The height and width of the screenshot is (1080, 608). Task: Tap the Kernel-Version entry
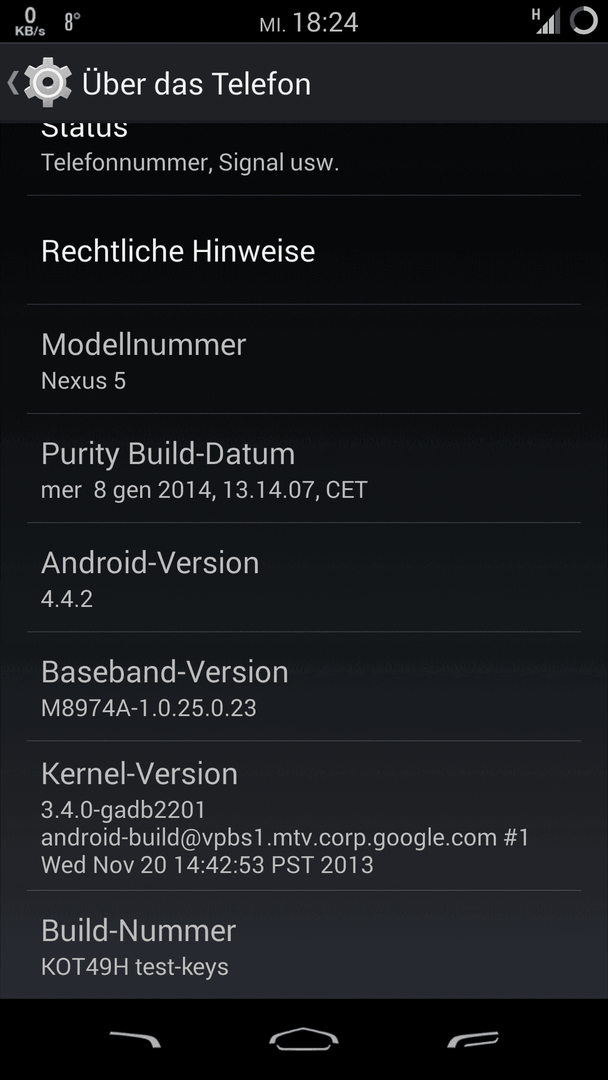pyautogui.click(x=304, y=816)
